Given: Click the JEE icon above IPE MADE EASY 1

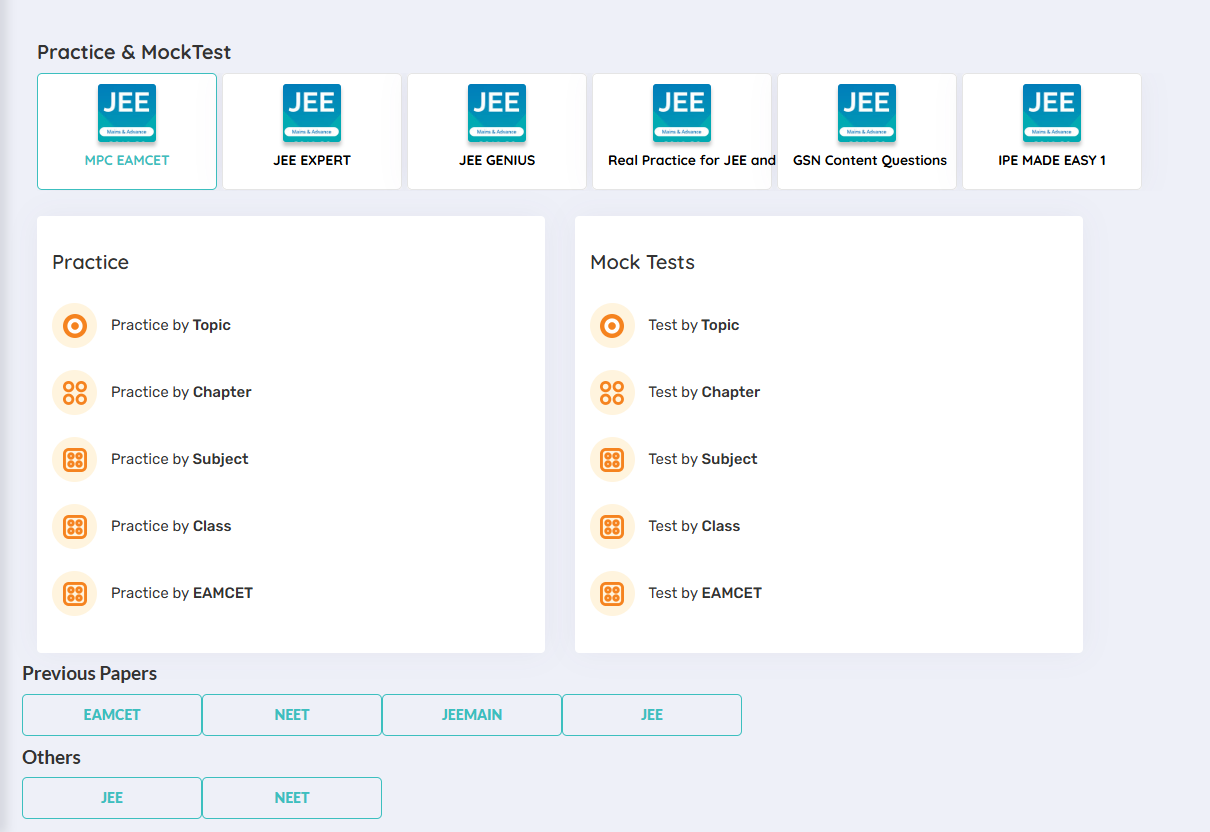Looking at the screenshot, I should (1052, 113).
